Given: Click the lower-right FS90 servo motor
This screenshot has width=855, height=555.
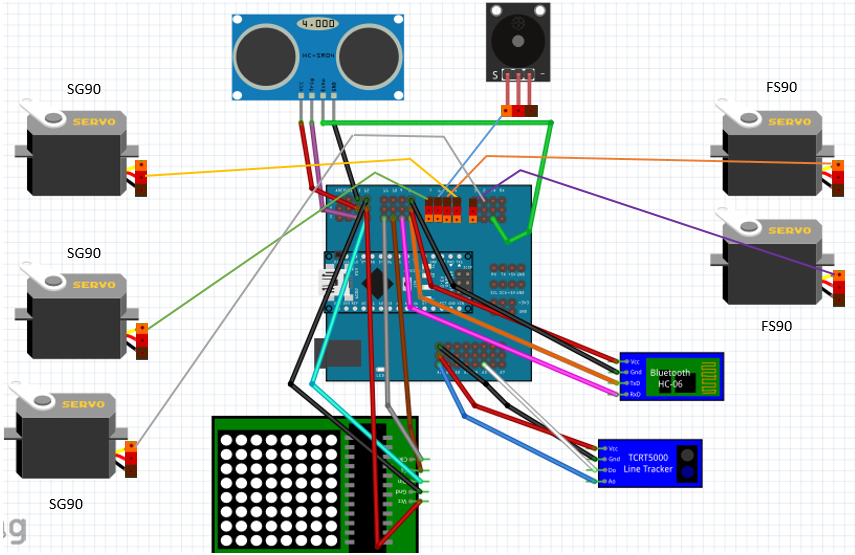Looking at the screenshot, I should pyautogui.click(x=771, y=263).
